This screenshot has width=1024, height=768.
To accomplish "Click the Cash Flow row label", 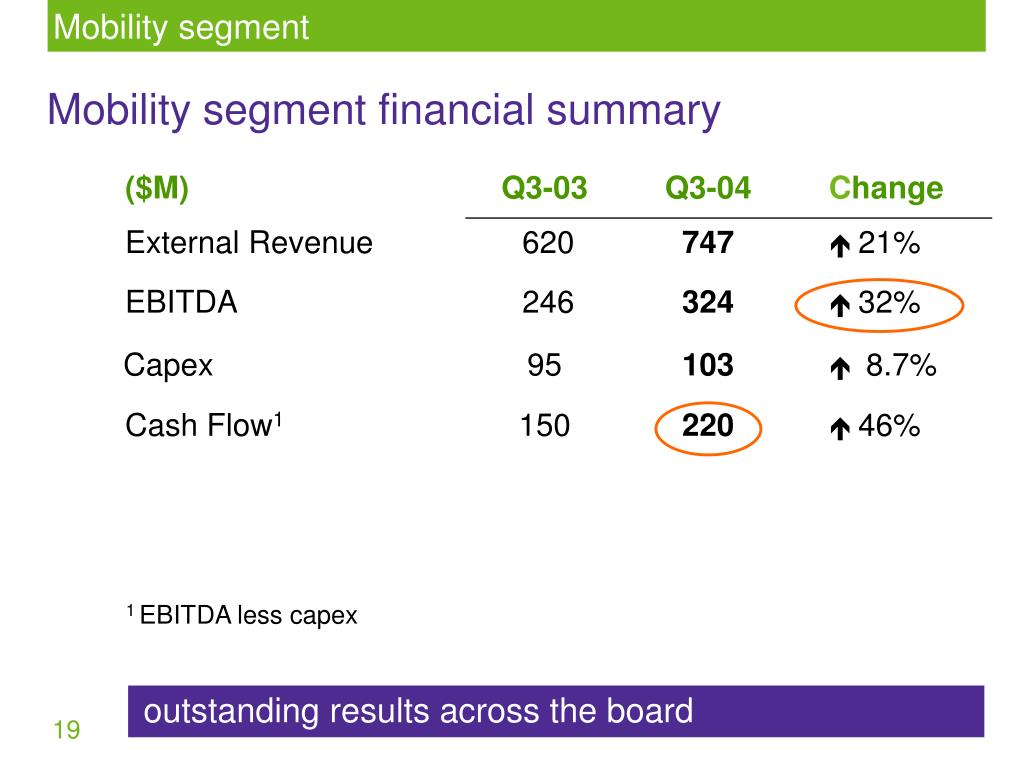I will click(204, 425).
